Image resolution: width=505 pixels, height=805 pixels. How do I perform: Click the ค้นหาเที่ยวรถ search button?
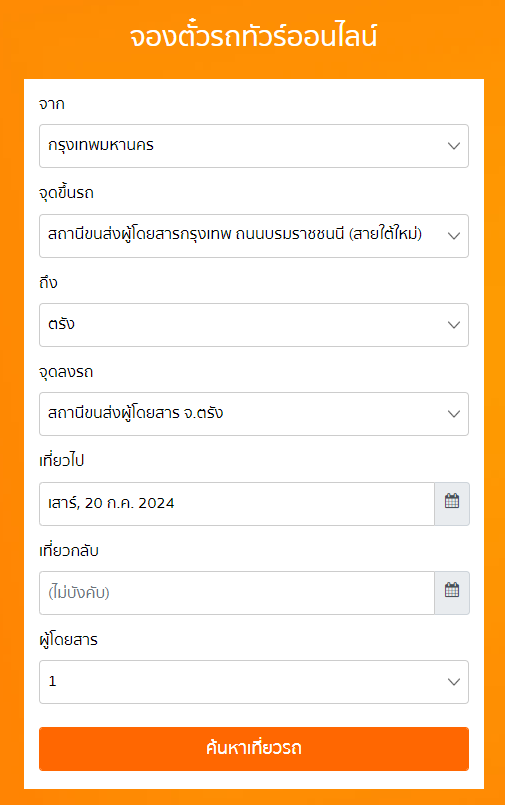(254, 749)
